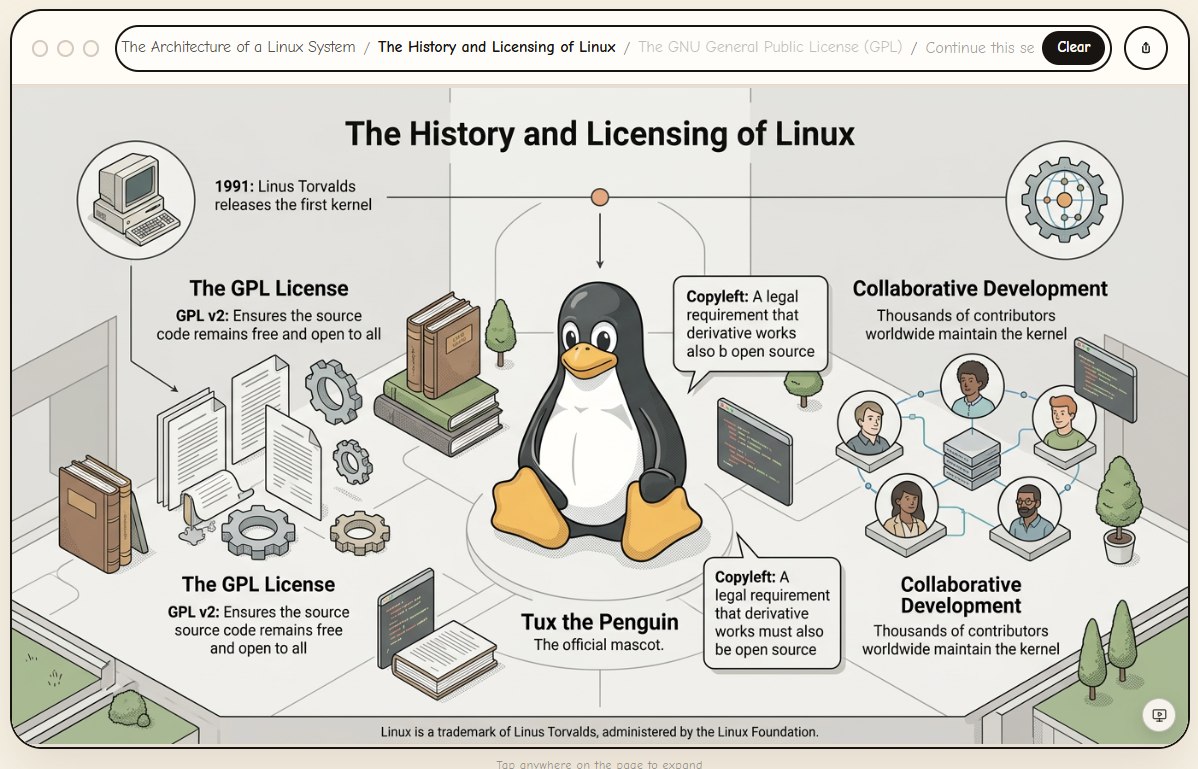This screenshot has height=769, width=1198.
Task: Open the share icon in the top bar
Action: click(1145, 47)
